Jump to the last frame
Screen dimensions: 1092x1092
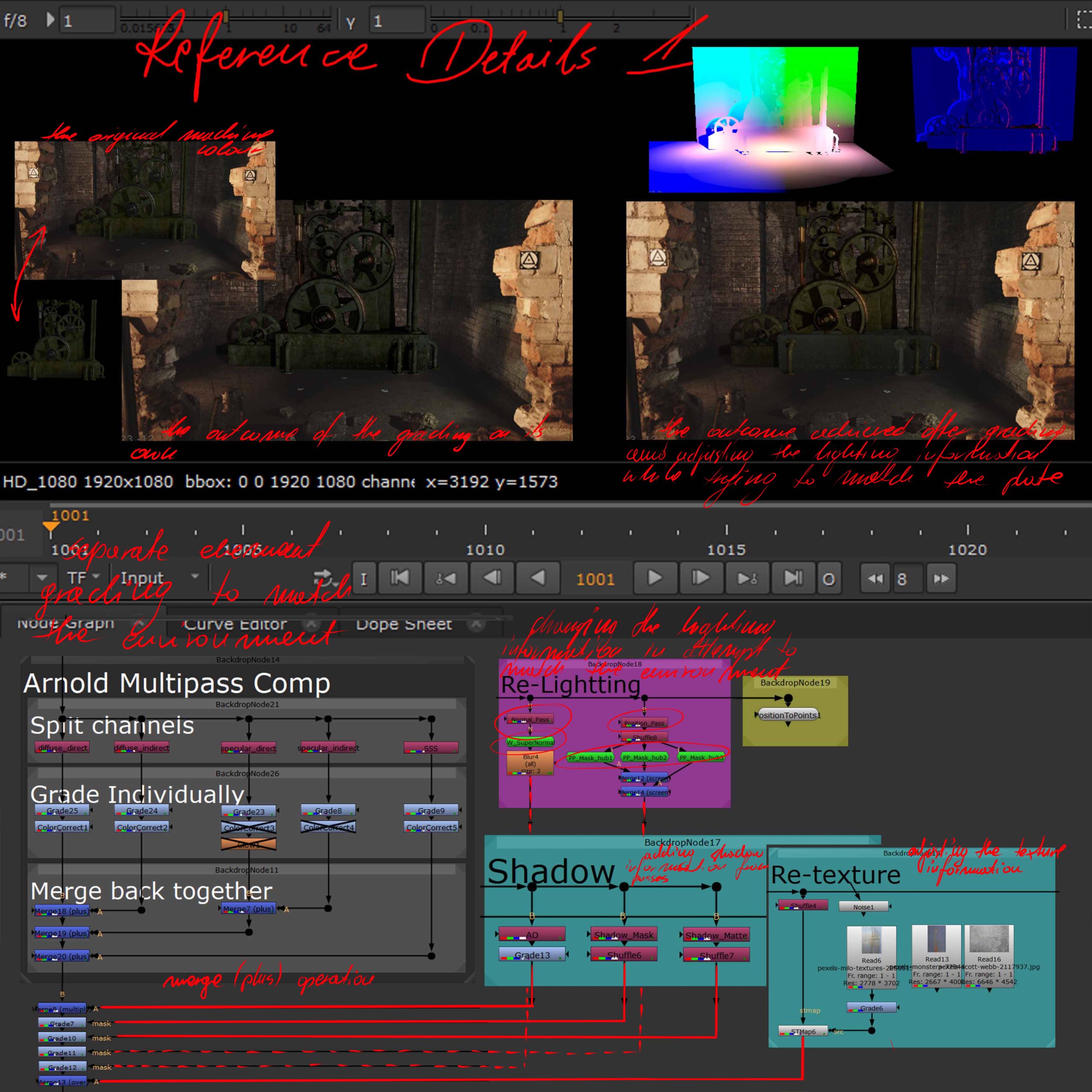click(793, 578)
